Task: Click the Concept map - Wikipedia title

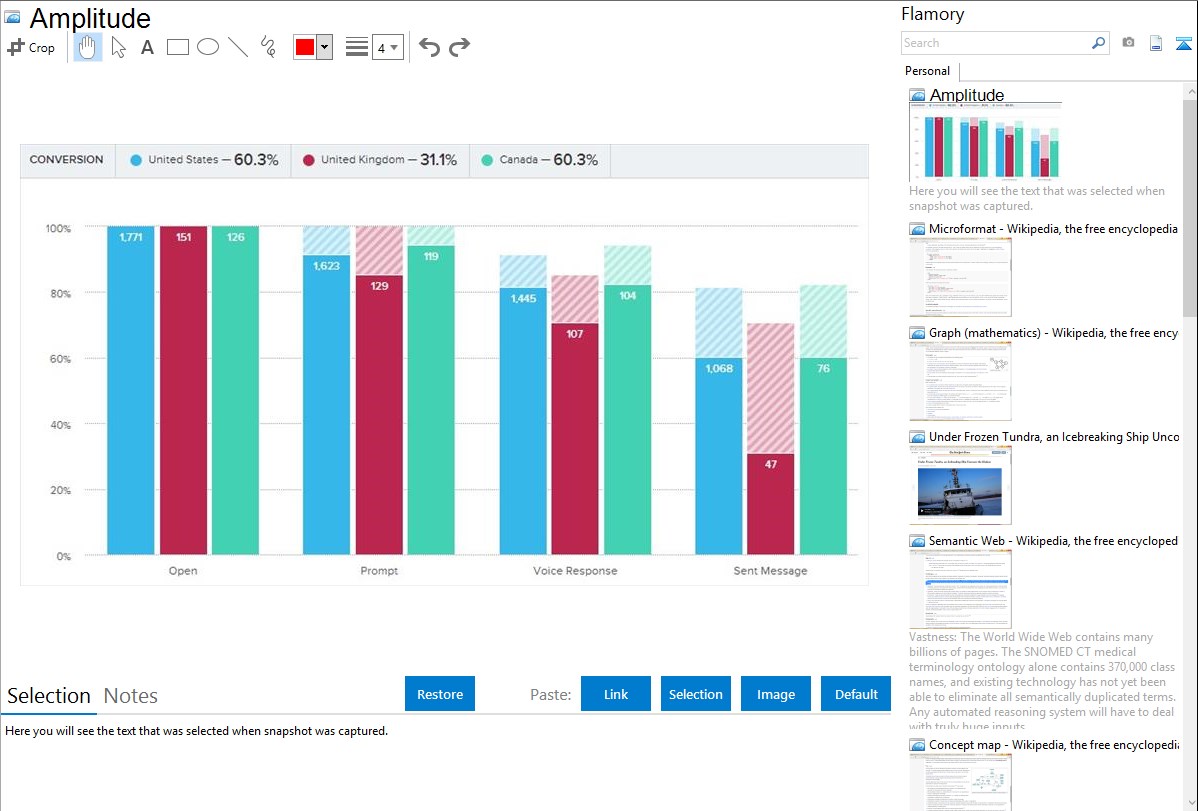Action: coord(1053,744)
